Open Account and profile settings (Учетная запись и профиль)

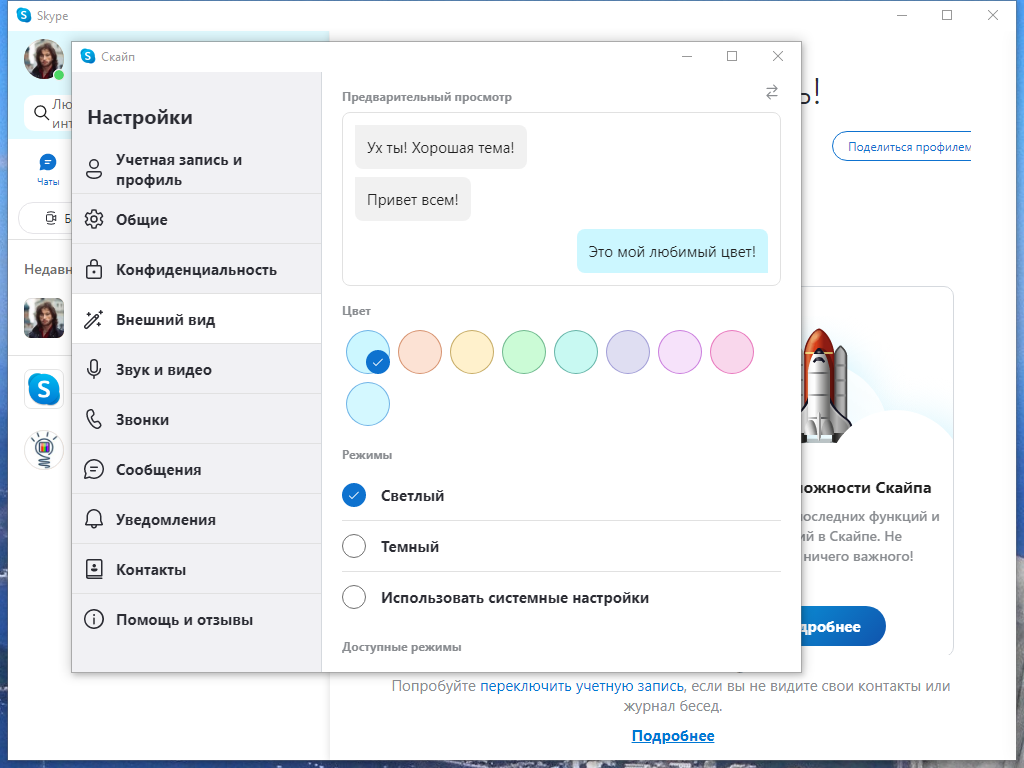197,169
